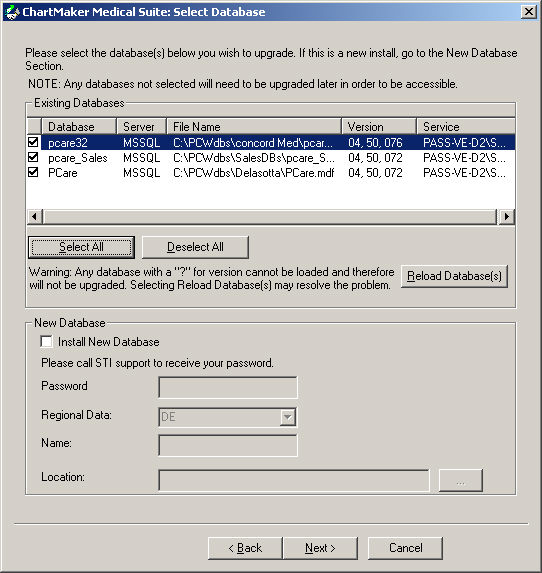Screen dimensions: 542x573
Task: Click the ChartMaker app icon in title bar
Action: click(12, 12)
